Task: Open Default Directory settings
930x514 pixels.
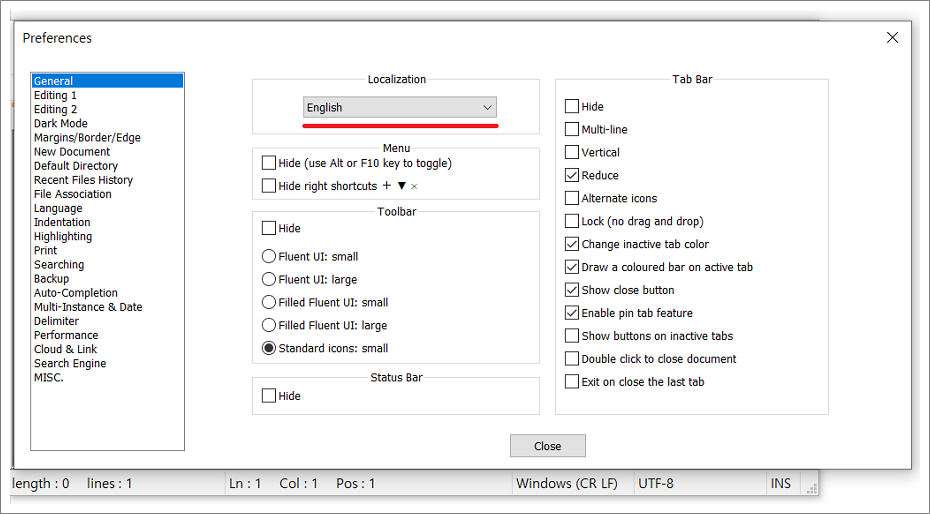Action: pos(107,166)
